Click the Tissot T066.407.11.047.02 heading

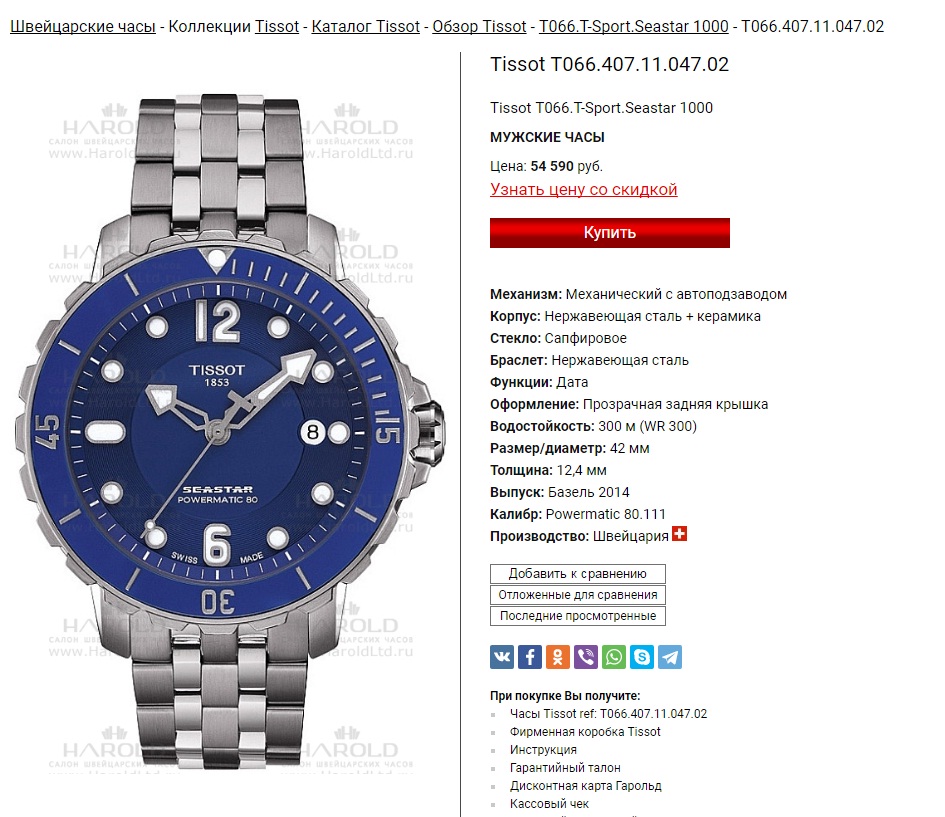609,64
